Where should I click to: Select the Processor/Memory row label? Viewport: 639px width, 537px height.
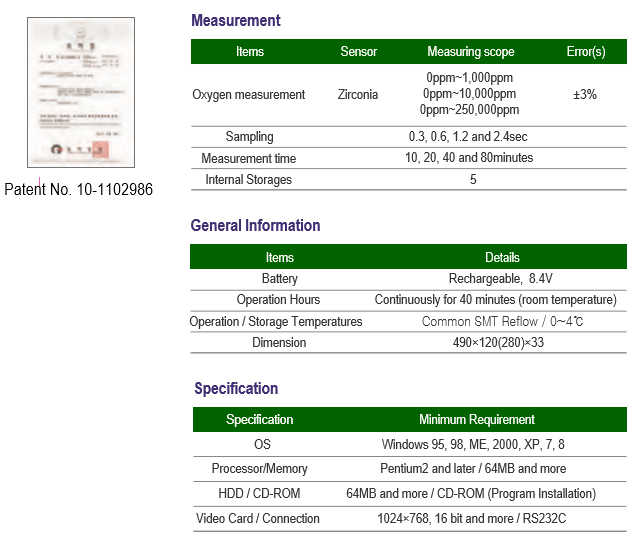coord(259,468)
